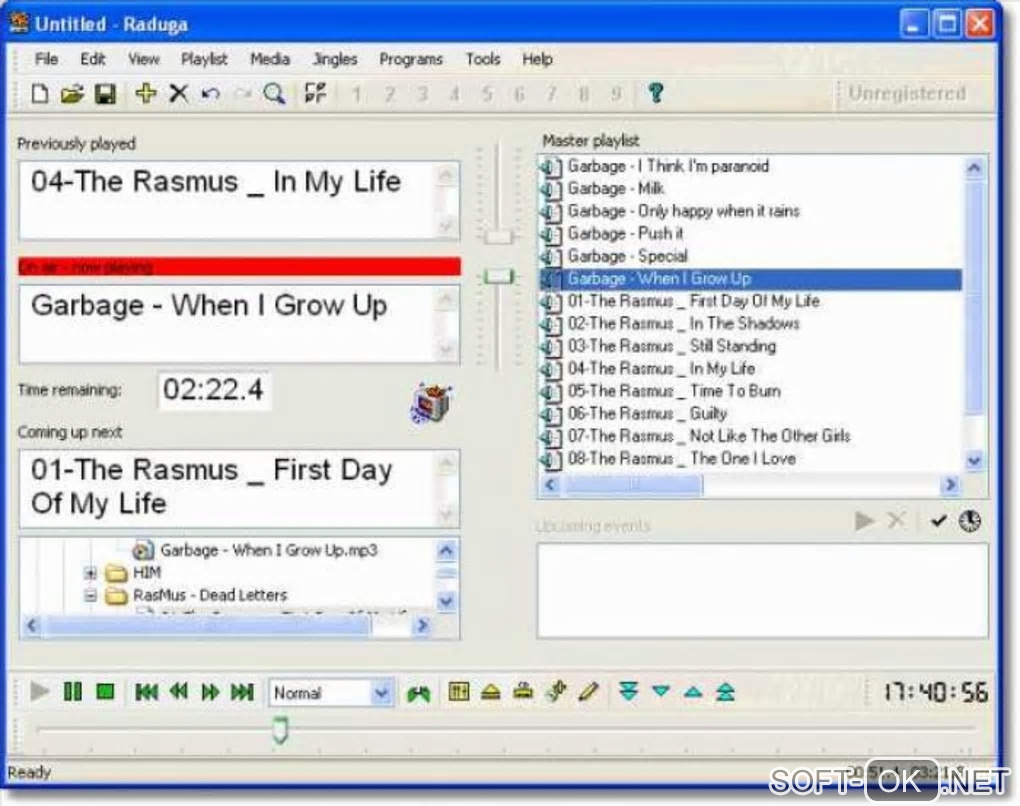Click the clock icon above events box
This screenshot has width=1020, height=806.
click(970, 521)
